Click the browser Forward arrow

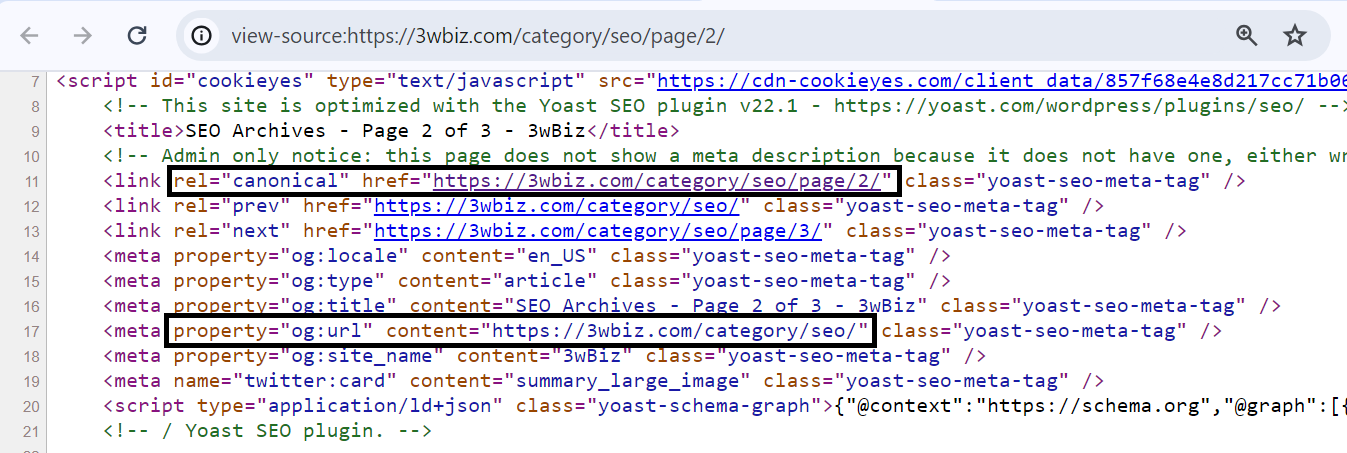click(83, 36)
